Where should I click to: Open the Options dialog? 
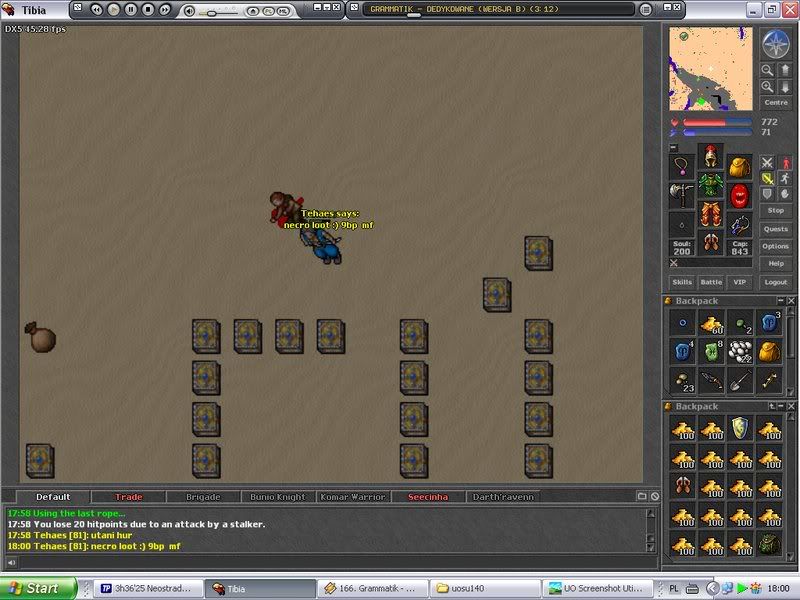coord(776,246)
